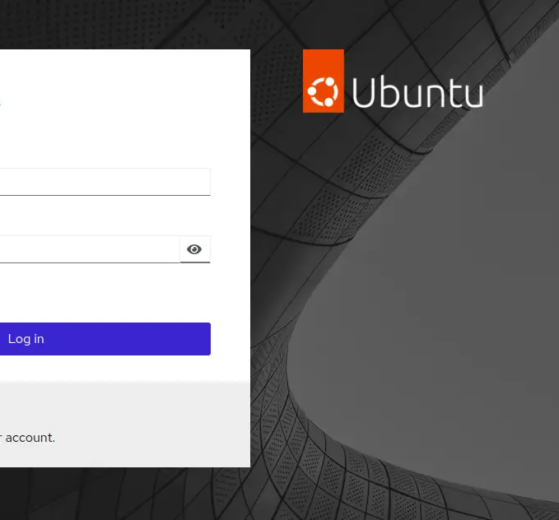Click the orange Ubuntu circle-of-friends logo
Image resolution: width=559 pixels, height=520 pixels.
[x=323, y=92]
